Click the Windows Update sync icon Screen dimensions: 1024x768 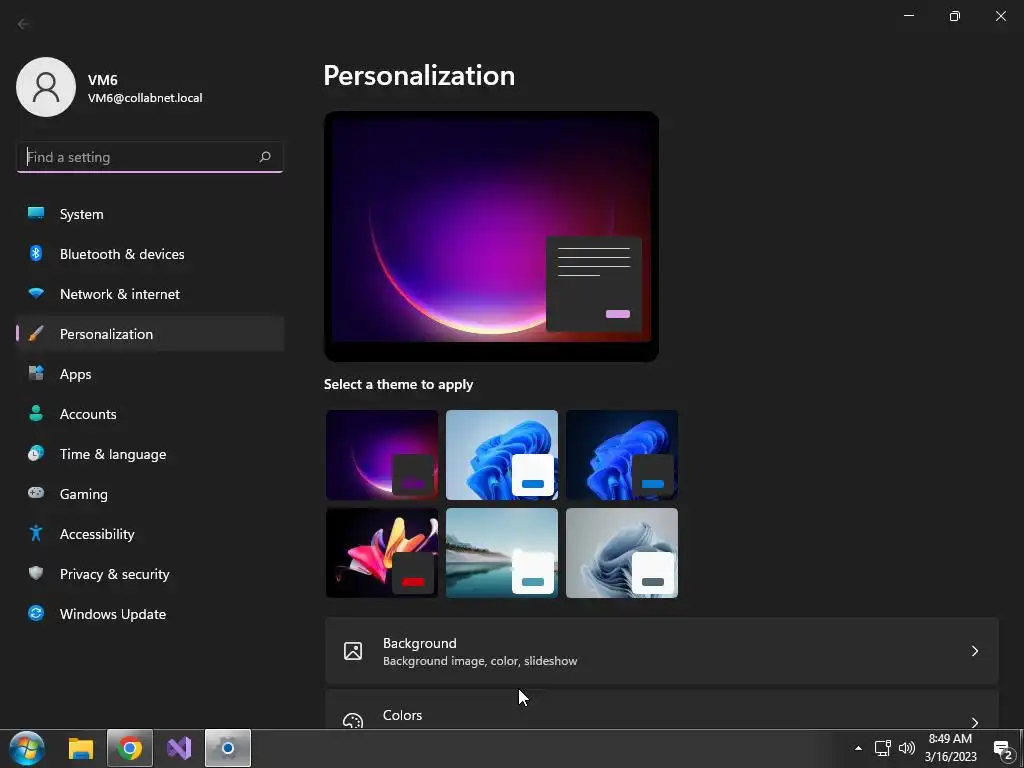[x=36, y=613]
